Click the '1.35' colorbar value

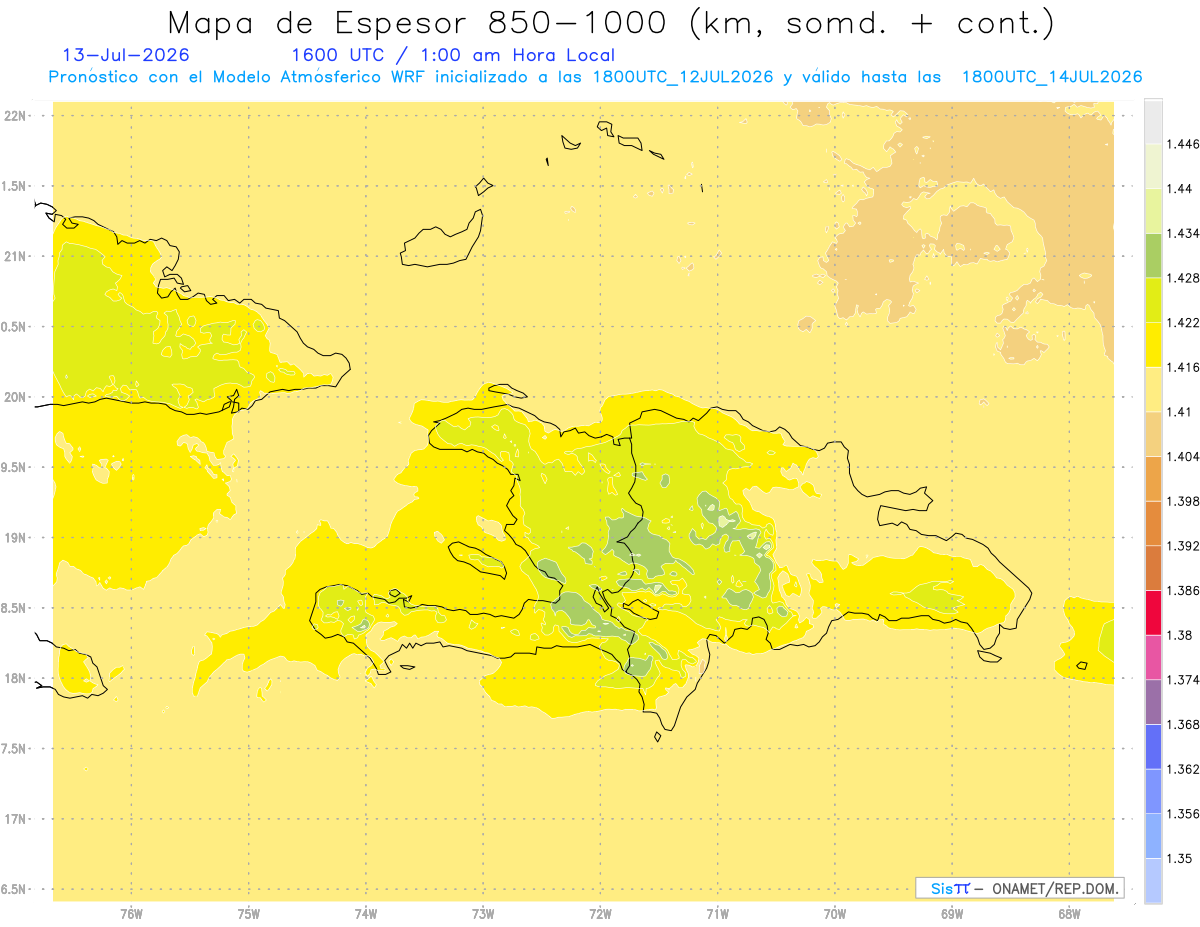(x=1179, y=858)
